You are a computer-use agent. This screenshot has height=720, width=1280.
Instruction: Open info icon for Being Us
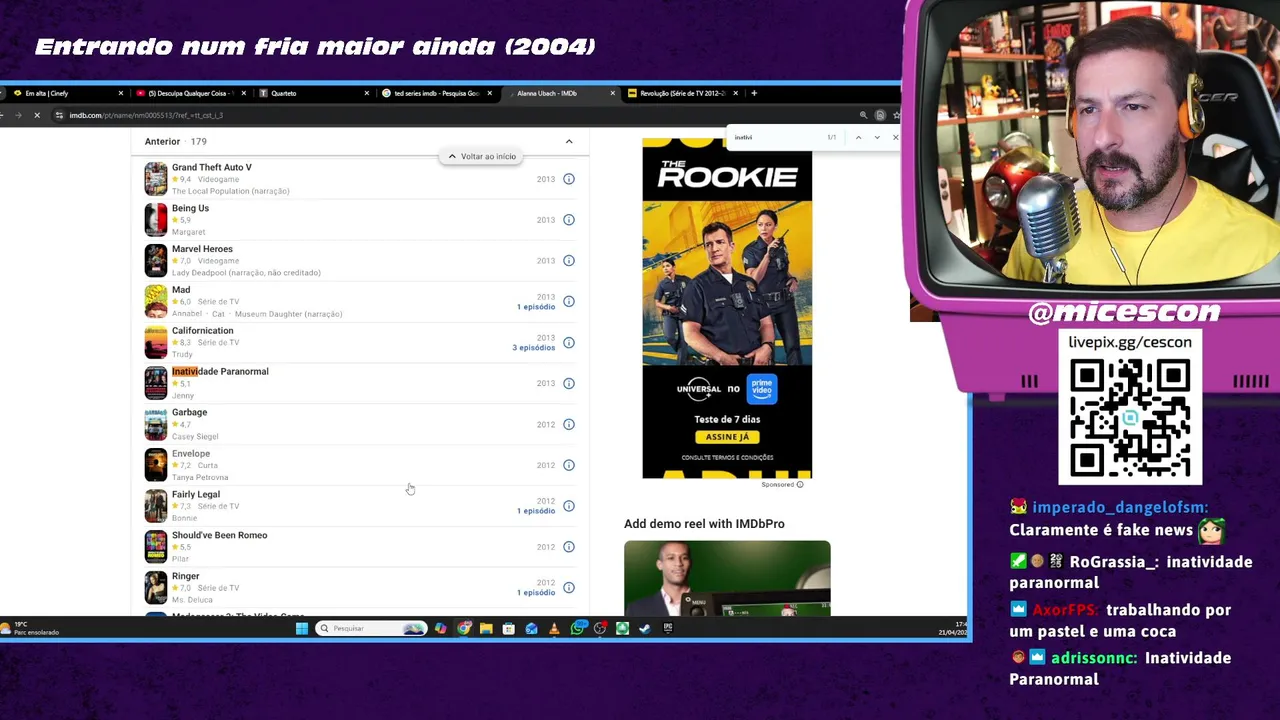click(x=569, y=220)
